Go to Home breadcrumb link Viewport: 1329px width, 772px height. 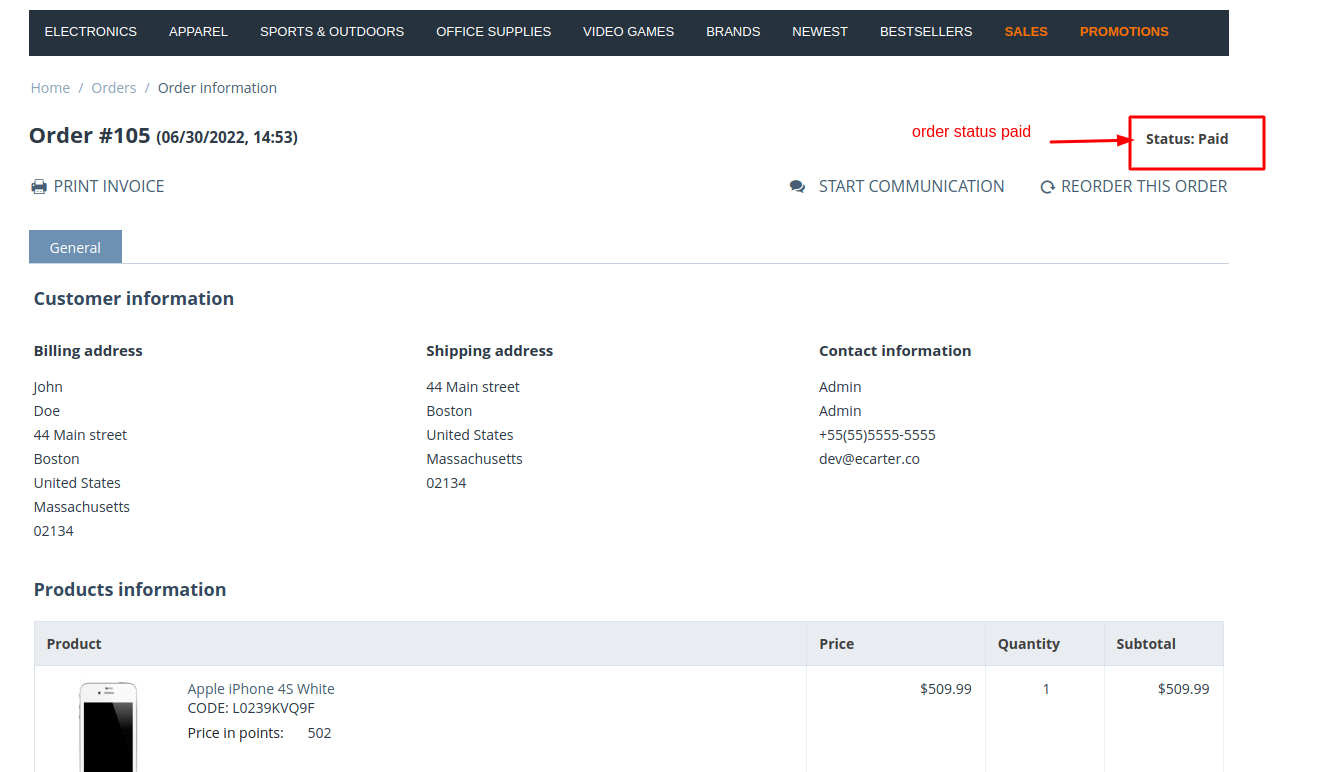point(50,88)
